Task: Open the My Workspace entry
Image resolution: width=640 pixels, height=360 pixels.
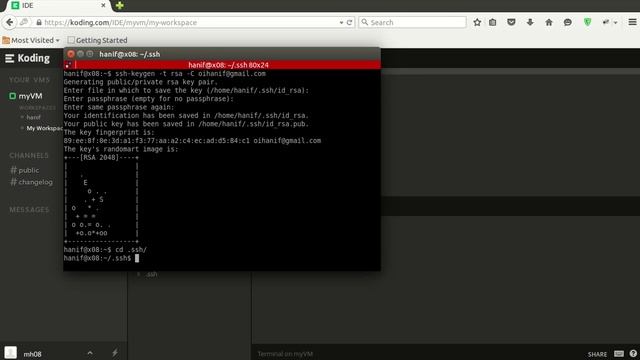Action: [44, 128]
